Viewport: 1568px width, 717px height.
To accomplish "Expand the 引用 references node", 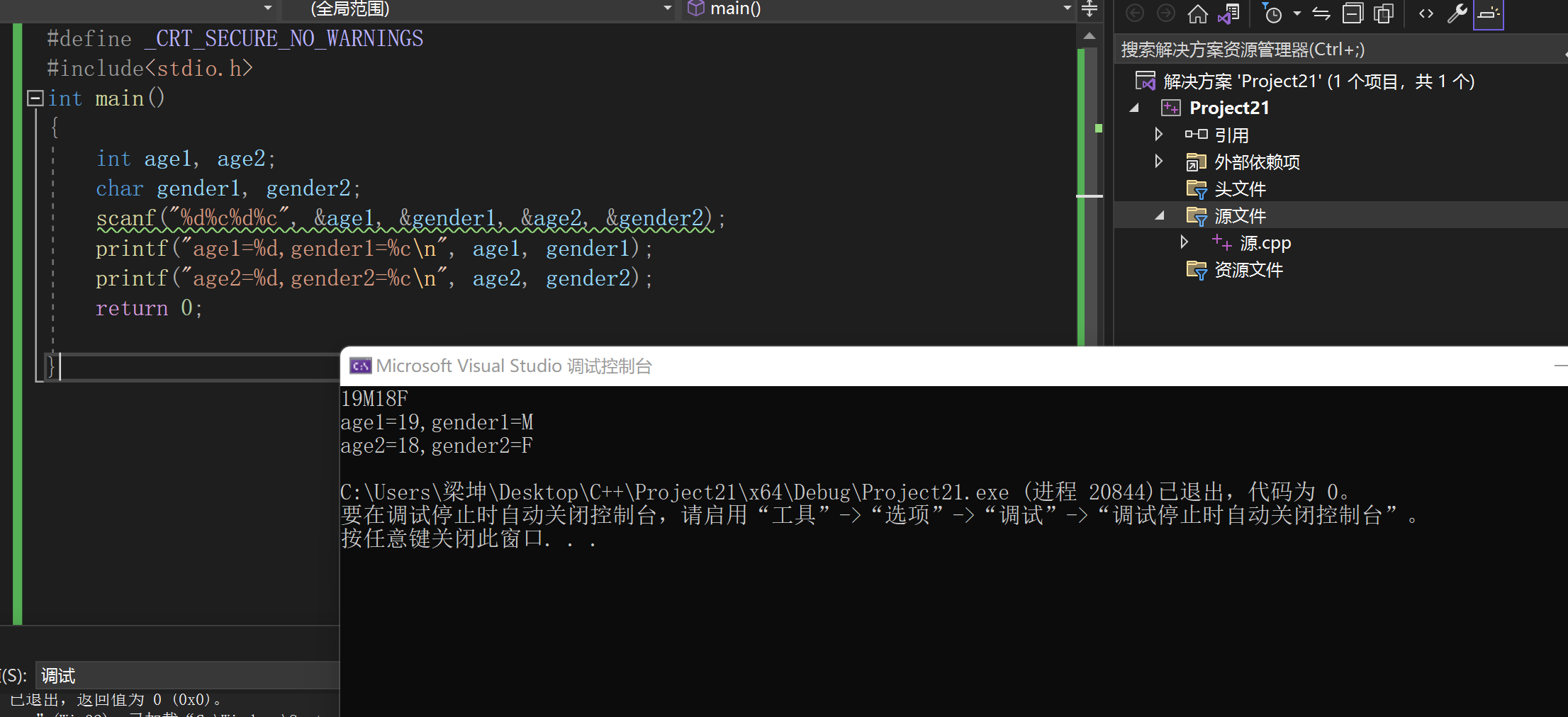I will pyautogui.click(x=1159, y=135).
